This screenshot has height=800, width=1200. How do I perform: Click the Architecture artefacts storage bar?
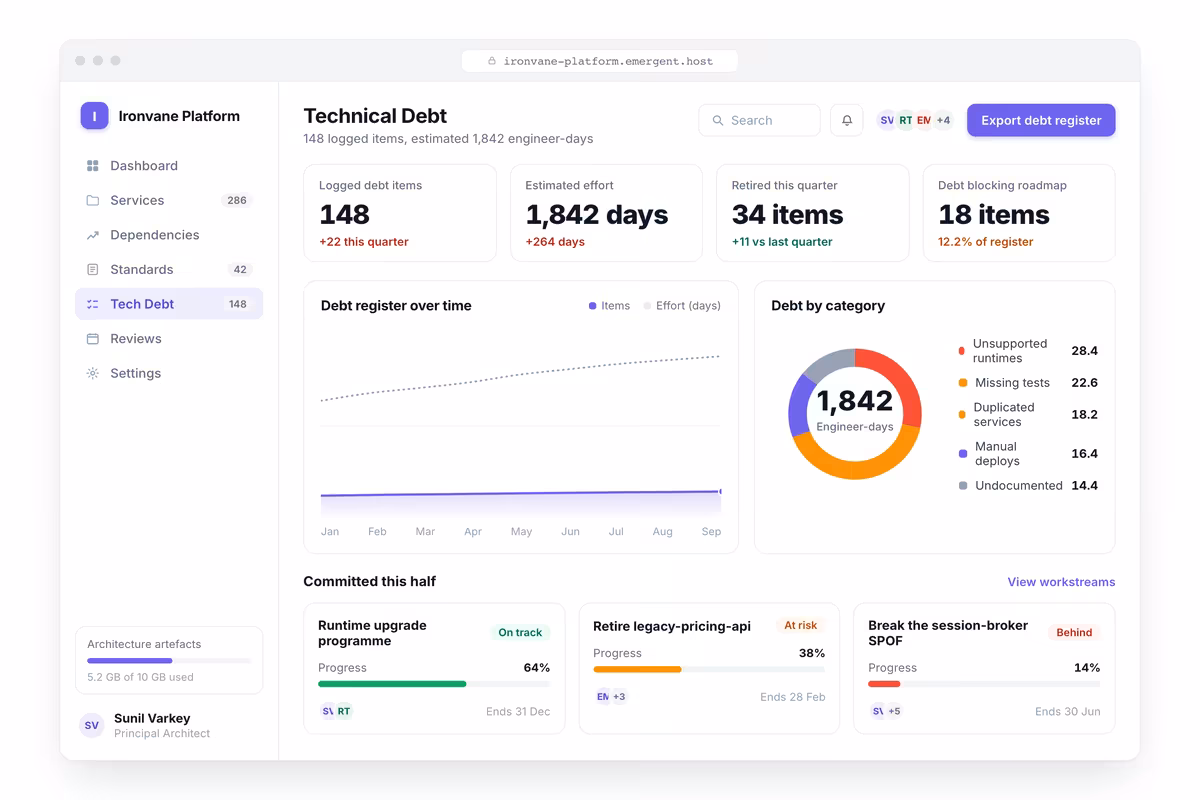[x=169, y=661]
